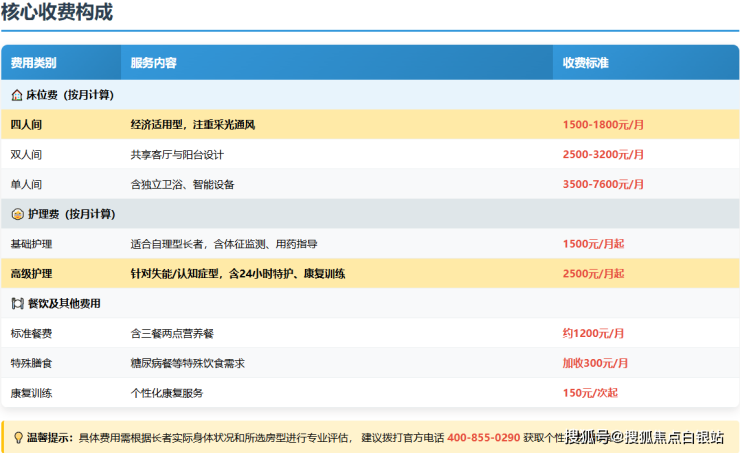Click the 核心收费构成 page heading

[x=57, y=13]
